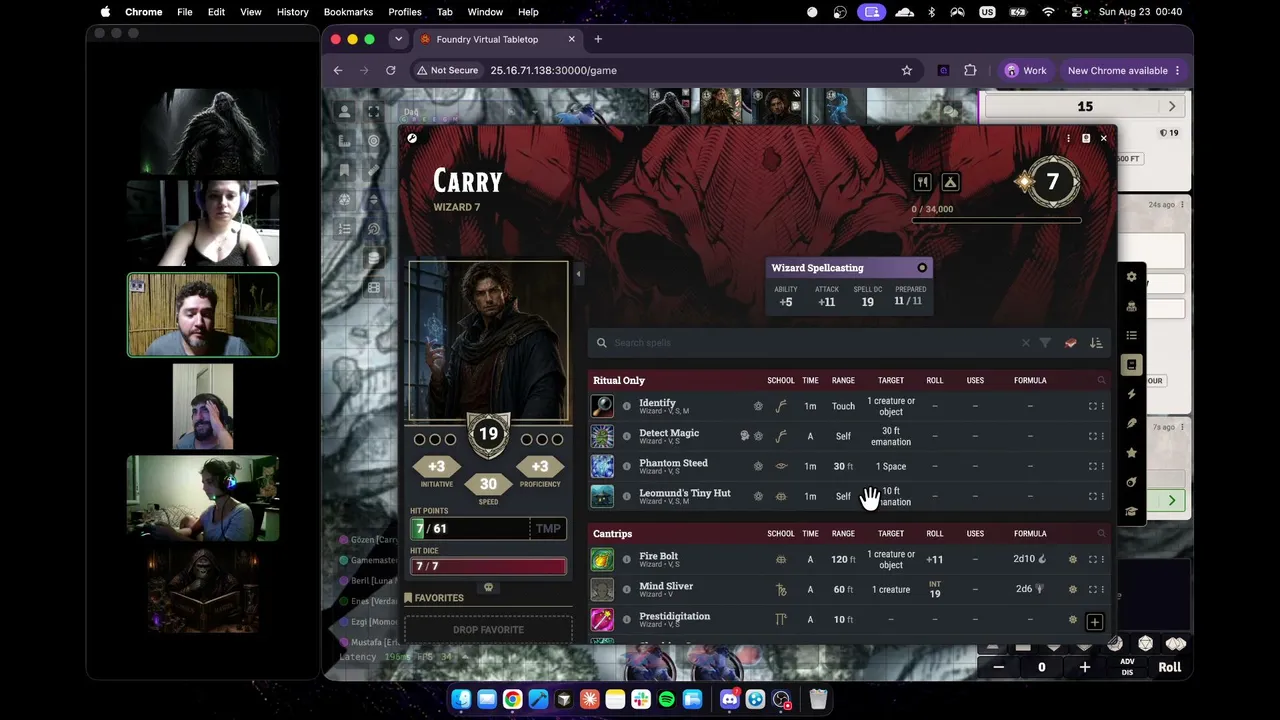Toggle the first death save pip

pyautogui.click(x=420, y=440)
